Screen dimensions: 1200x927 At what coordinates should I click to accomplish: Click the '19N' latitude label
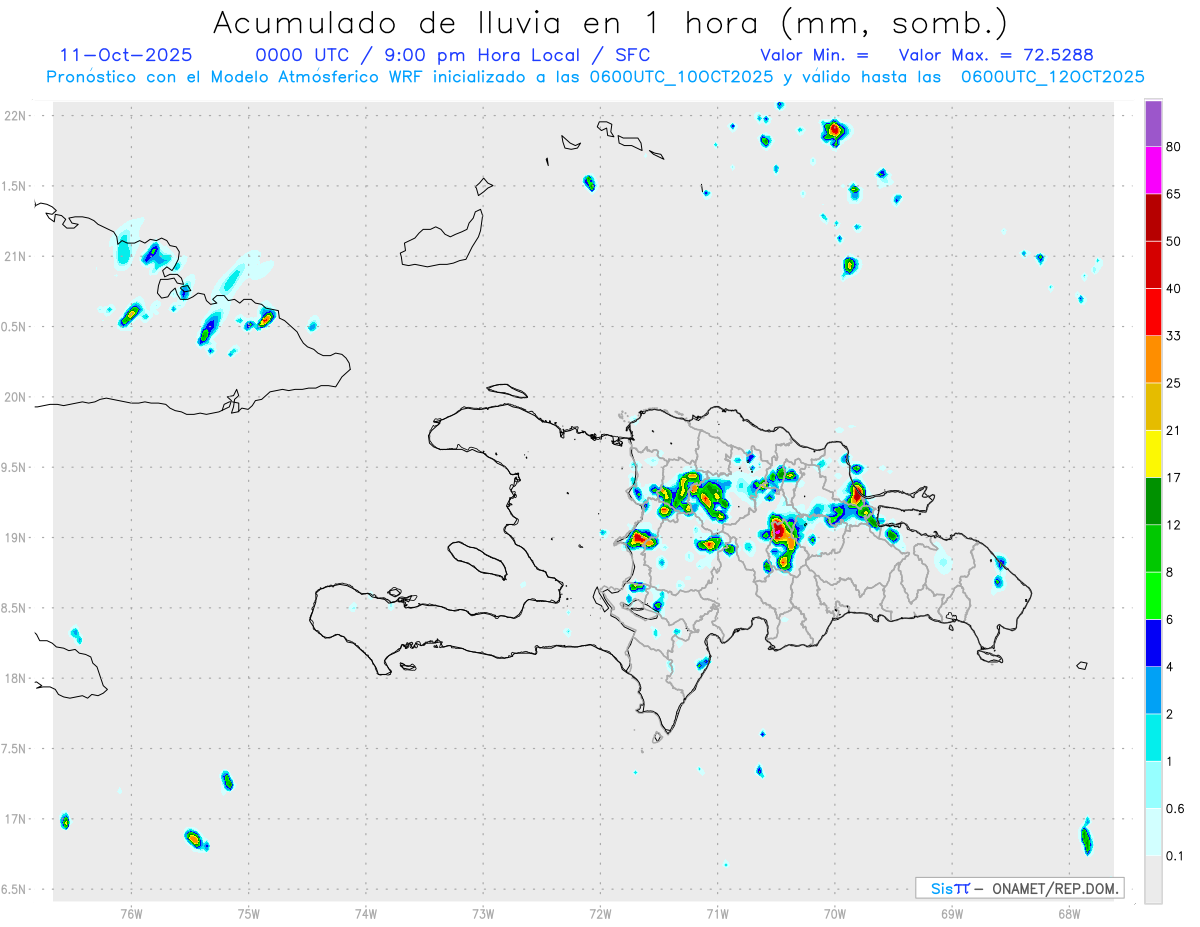click(x=16, y=537)
